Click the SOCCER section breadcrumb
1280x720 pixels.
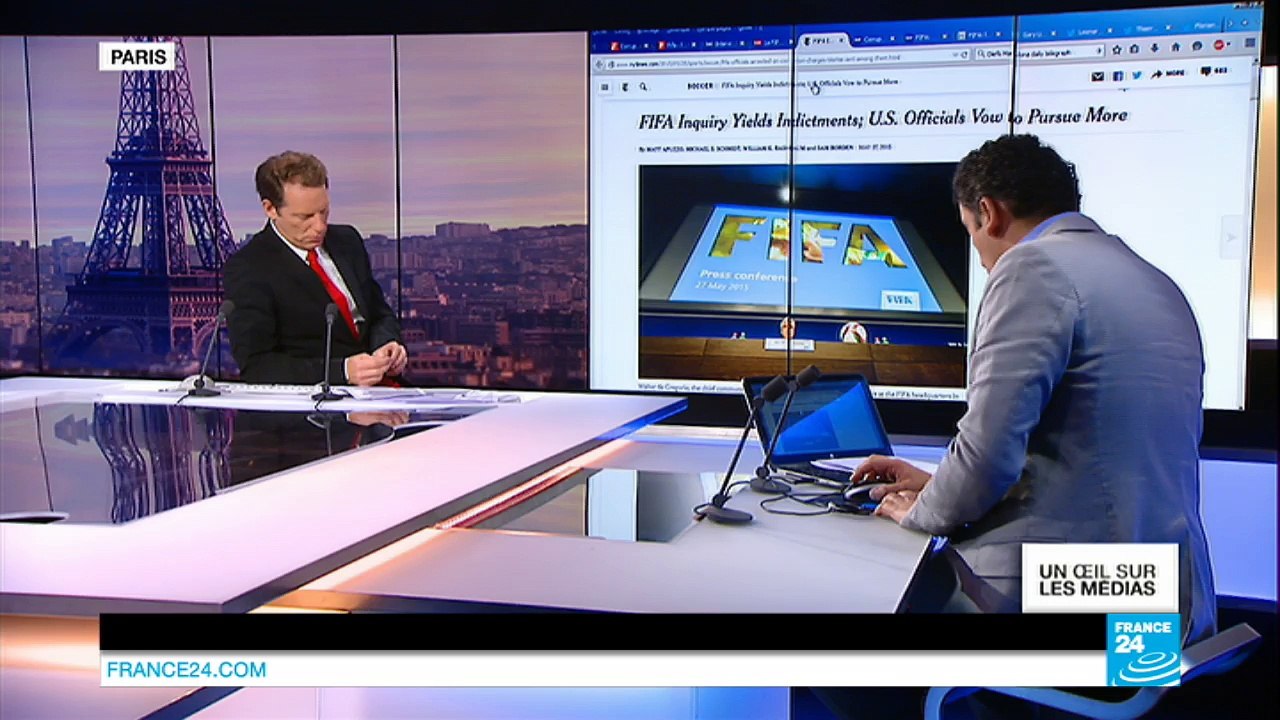click(699, 86)
